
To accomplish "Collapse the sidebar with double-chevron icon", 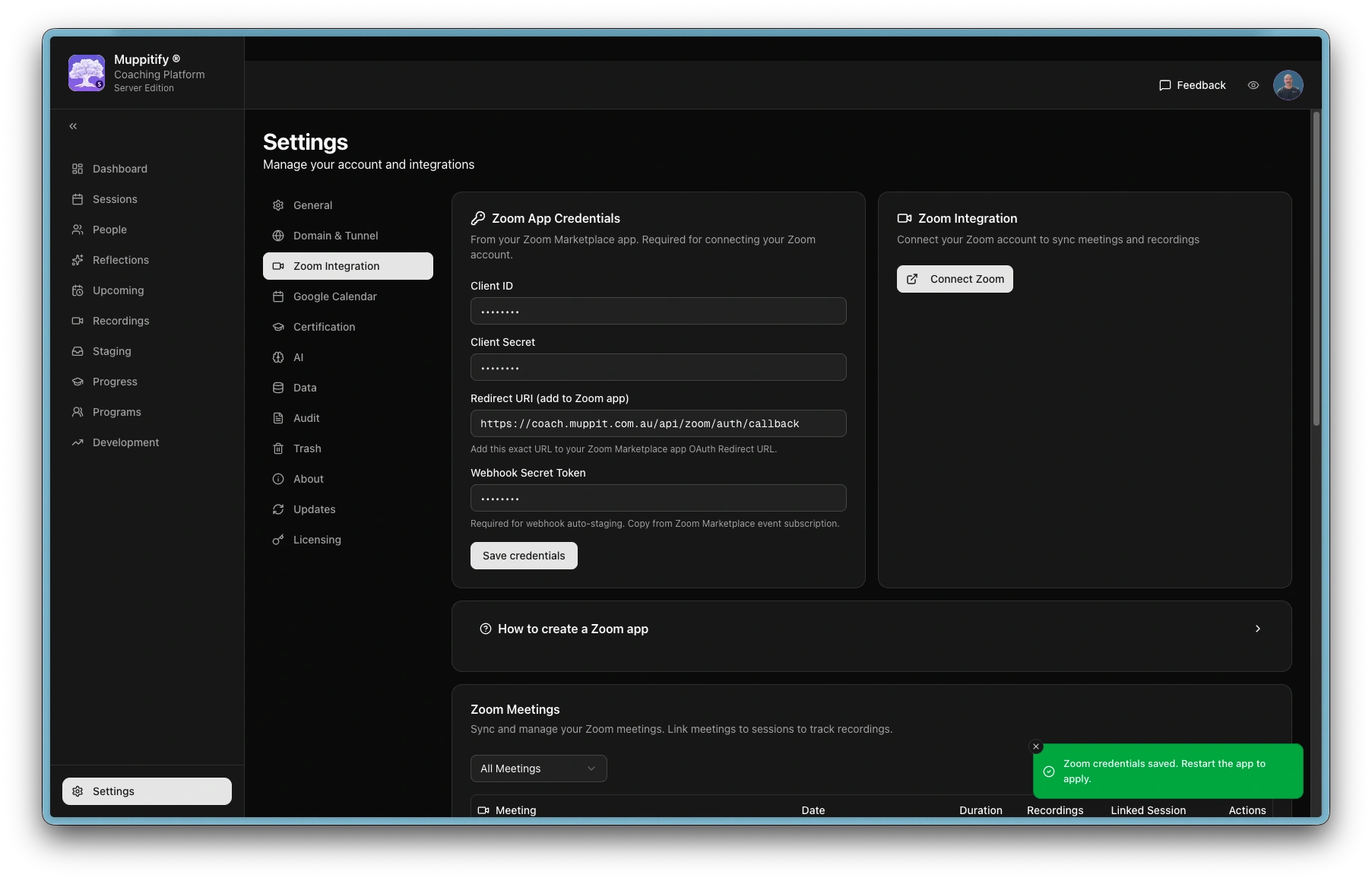I will 73,126.
